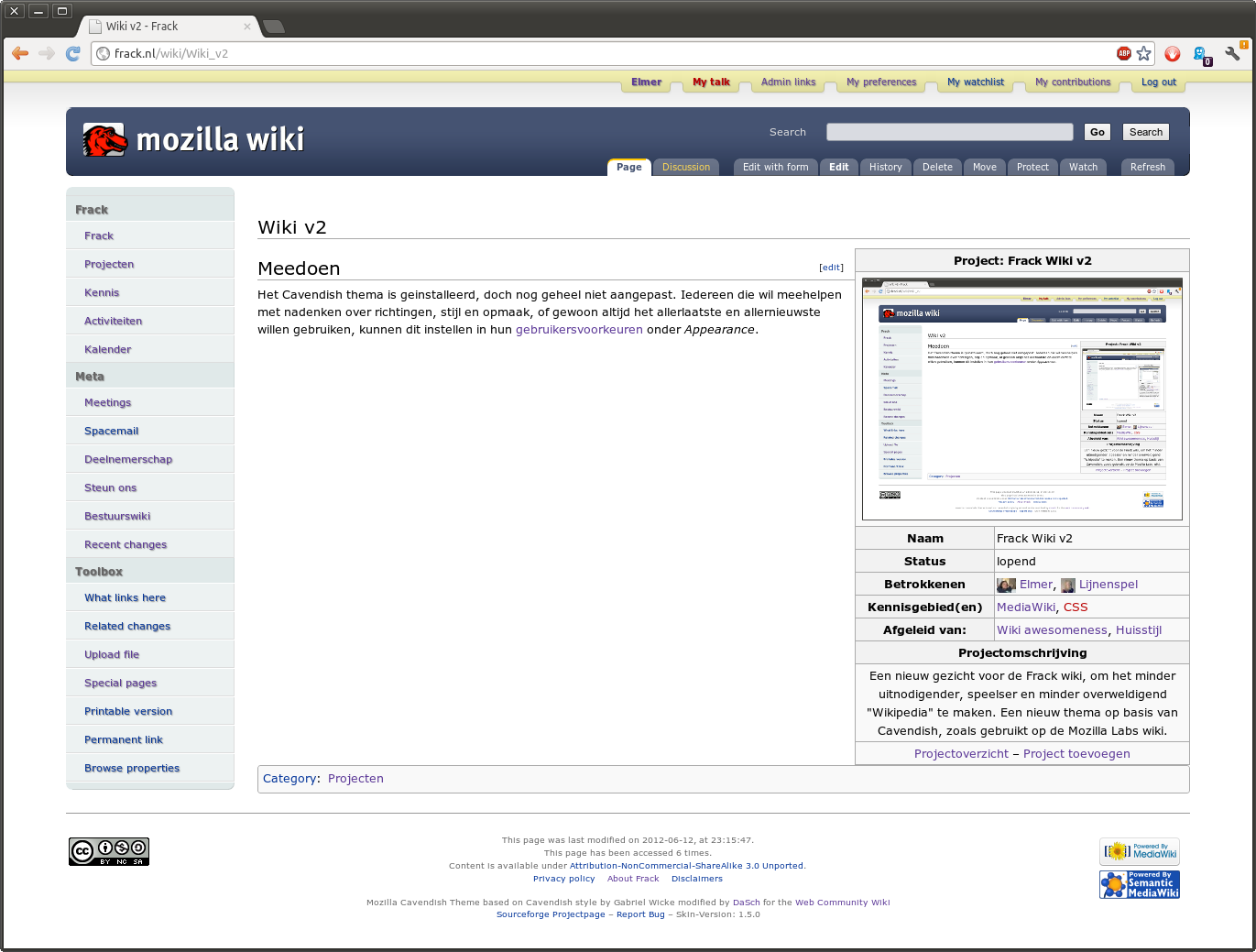Viewport: 1256px width, 952px height.
Task: Bookmark page with the star icon
Action: pyautogui.click(x=1143, y=53)
